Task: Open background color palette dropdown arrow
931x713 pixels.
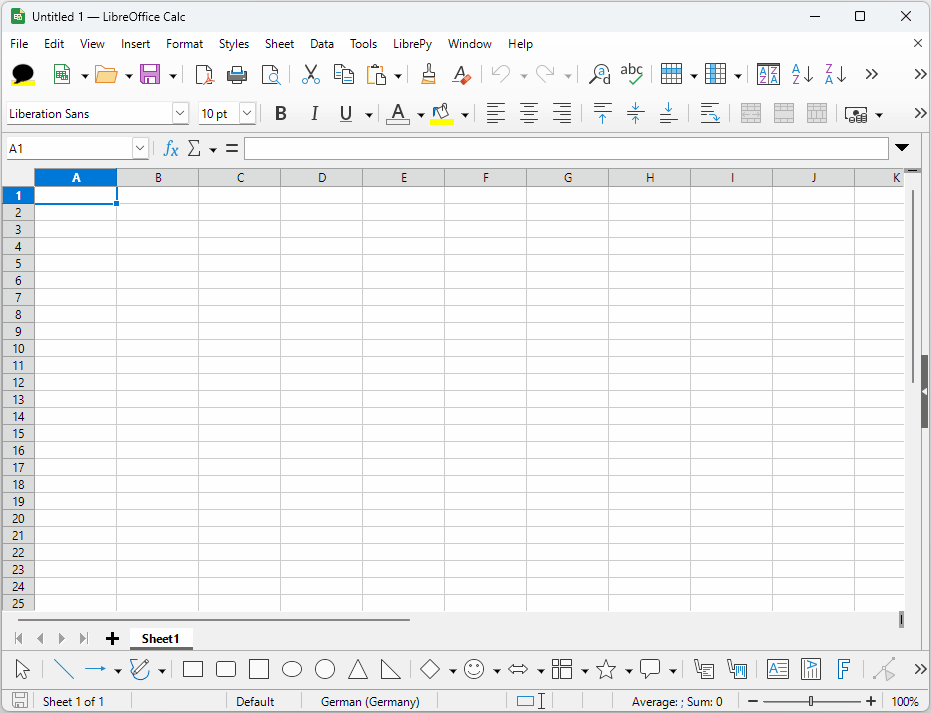Action: pos(465,114)
